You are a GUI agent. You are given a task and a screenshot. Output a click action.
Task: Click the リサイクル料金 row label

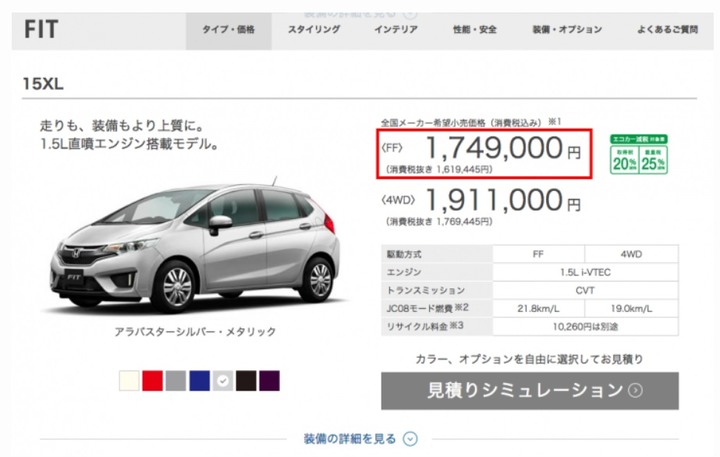pyautogui.click(x=425, y=327)
